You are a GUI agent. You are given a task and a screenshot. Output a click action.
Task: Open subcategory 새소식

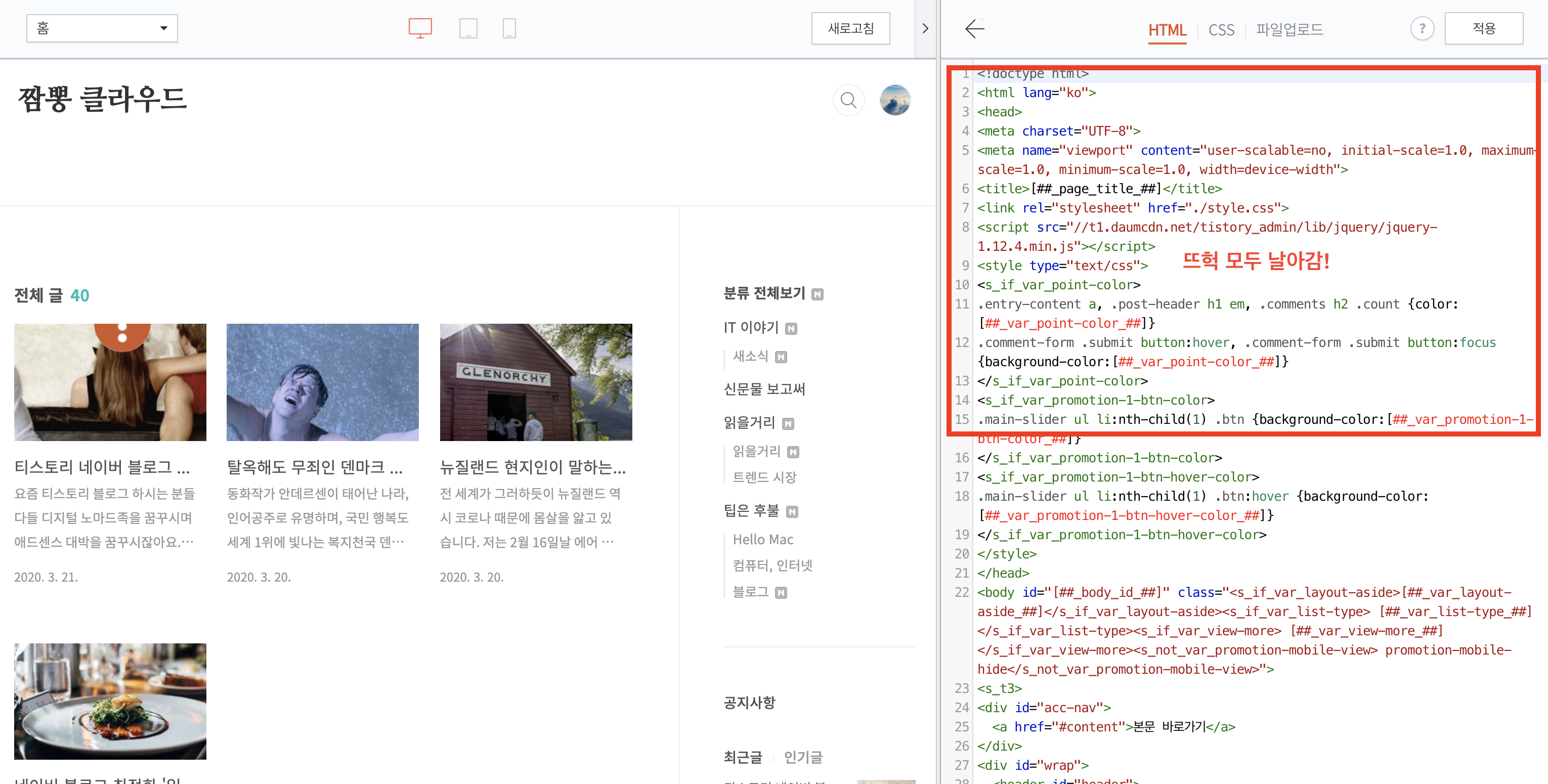click(x=751, y=356)
